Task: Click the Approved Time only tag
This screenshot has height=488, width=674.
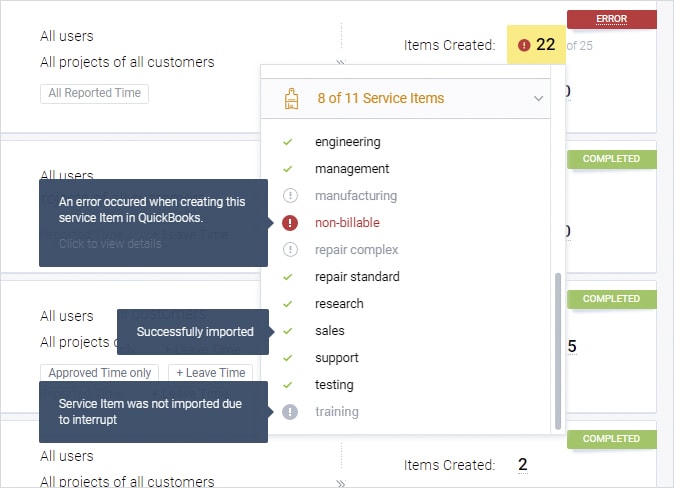Action: [99, 373]
